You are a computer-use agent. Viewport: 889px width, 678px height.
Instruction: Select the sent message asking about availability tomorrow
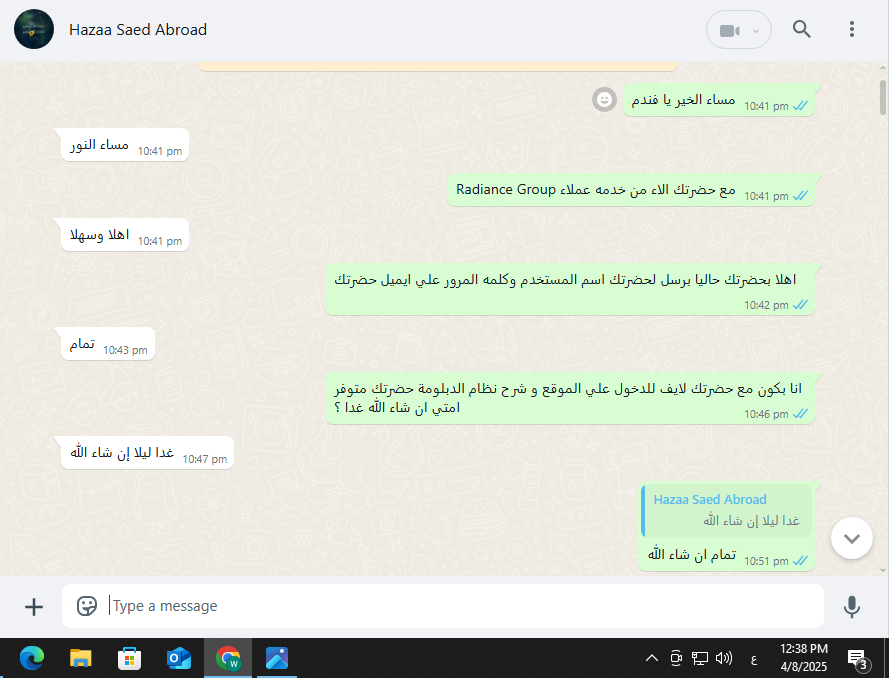570,398
